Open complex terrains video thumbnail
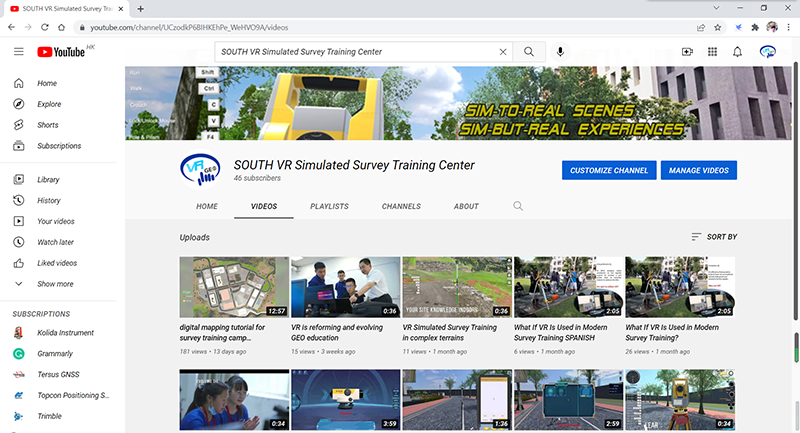 pos(457,287)
